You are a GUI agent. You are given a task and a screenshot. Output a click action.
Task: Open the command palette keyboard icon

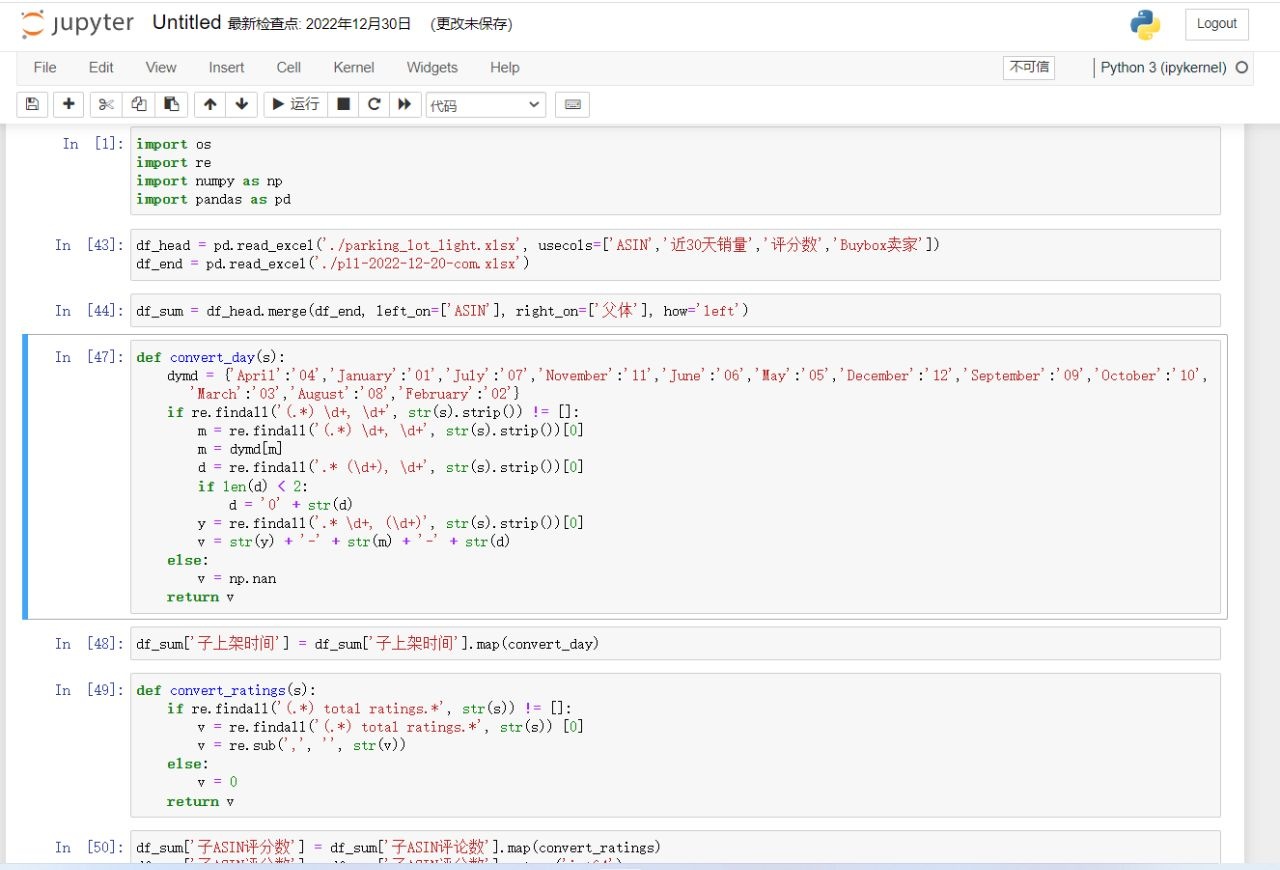point(573,104)
